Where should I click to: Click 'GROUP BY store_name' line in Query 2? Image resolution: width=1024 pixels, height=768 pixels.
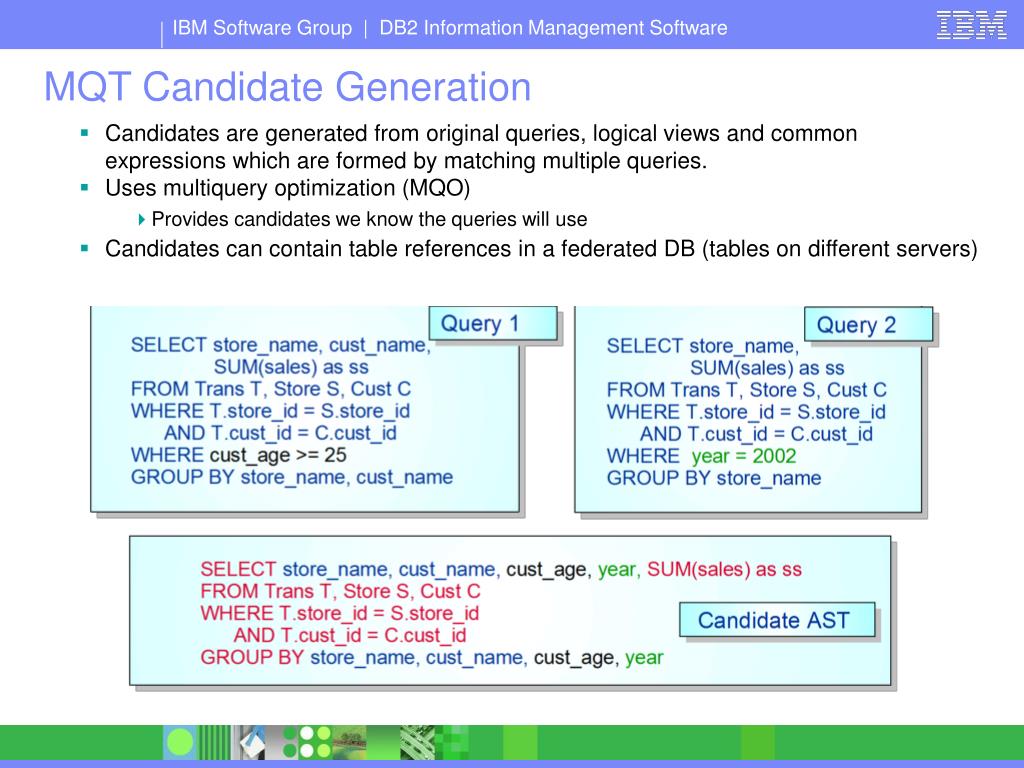coord(714,478)
